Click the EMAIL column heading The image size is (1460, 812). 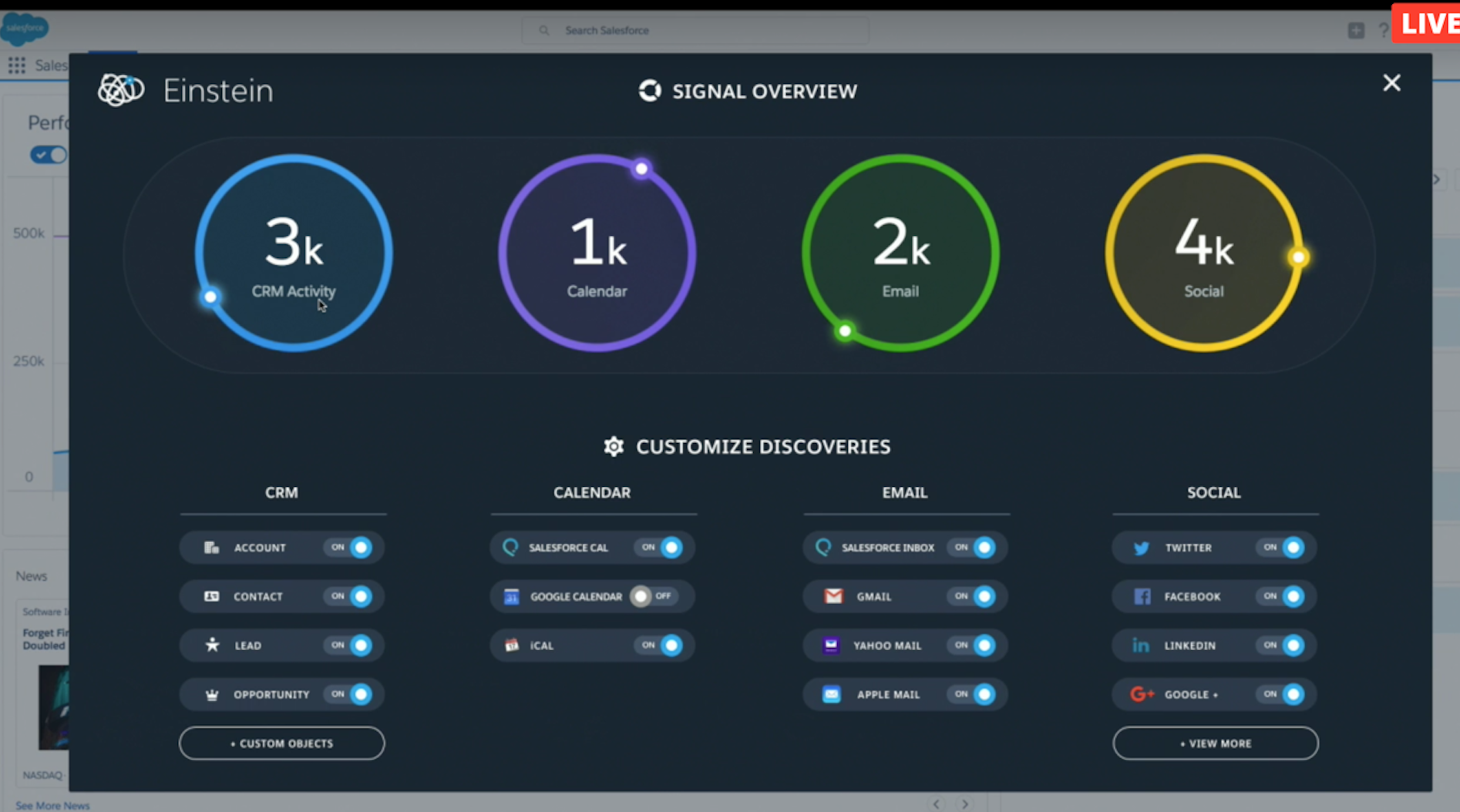pyautogui.click(x=905, y=493)
